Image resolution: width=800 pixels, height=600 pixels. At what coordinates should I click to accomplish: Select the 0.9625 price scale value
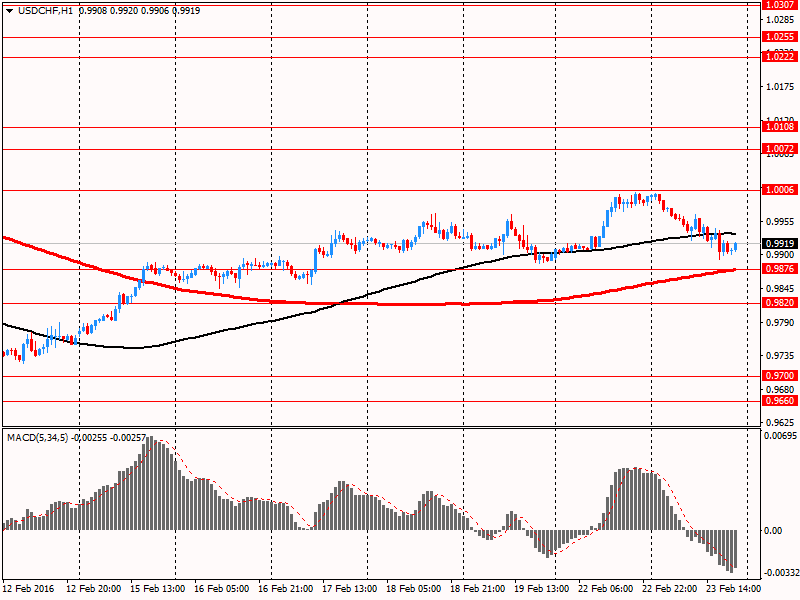[780, 422]
